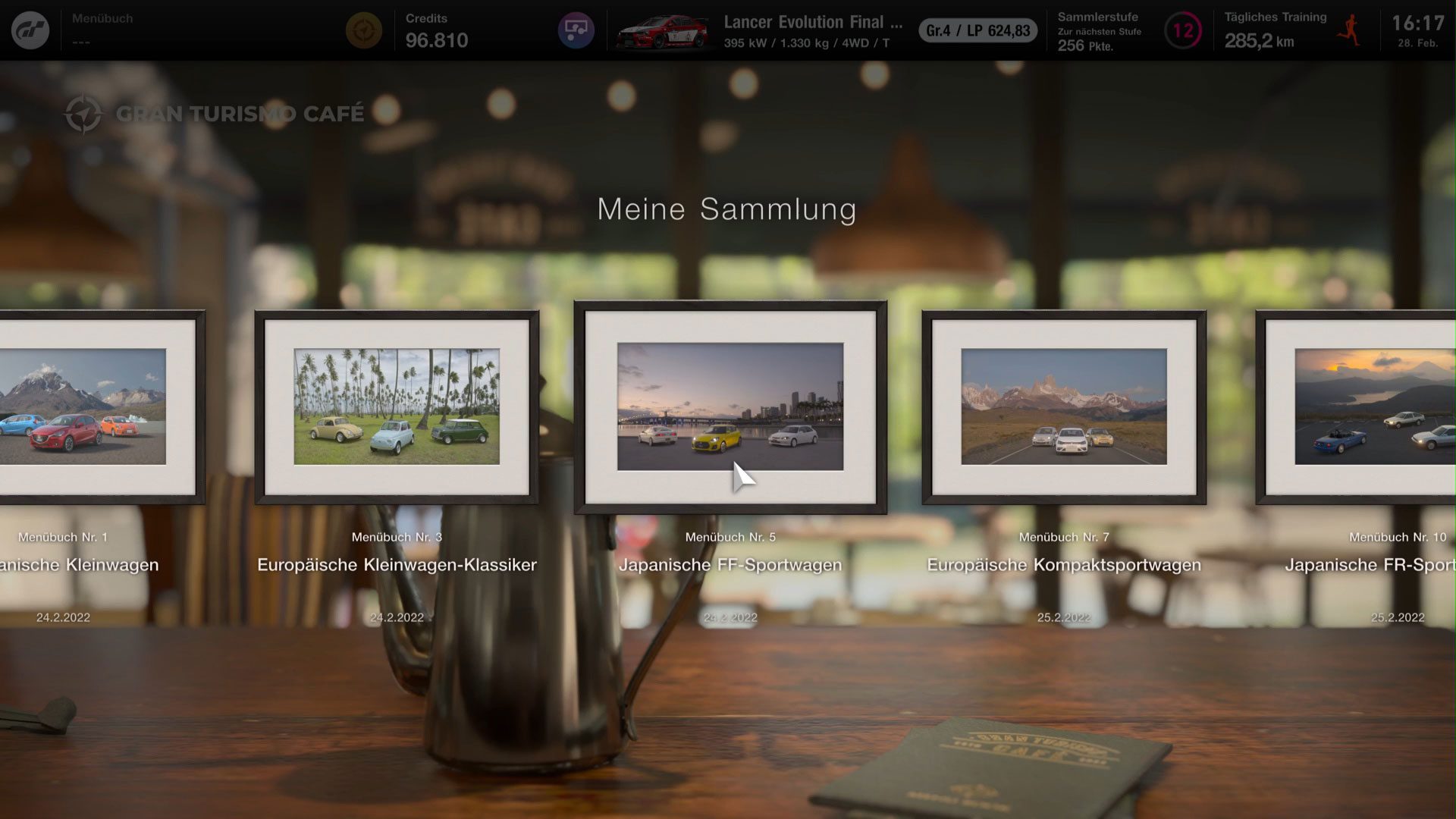Click the Menübuch label in the top bar
Image resolution: width=1456 pixels, height=819 pixels.
[x=102, y=18]
